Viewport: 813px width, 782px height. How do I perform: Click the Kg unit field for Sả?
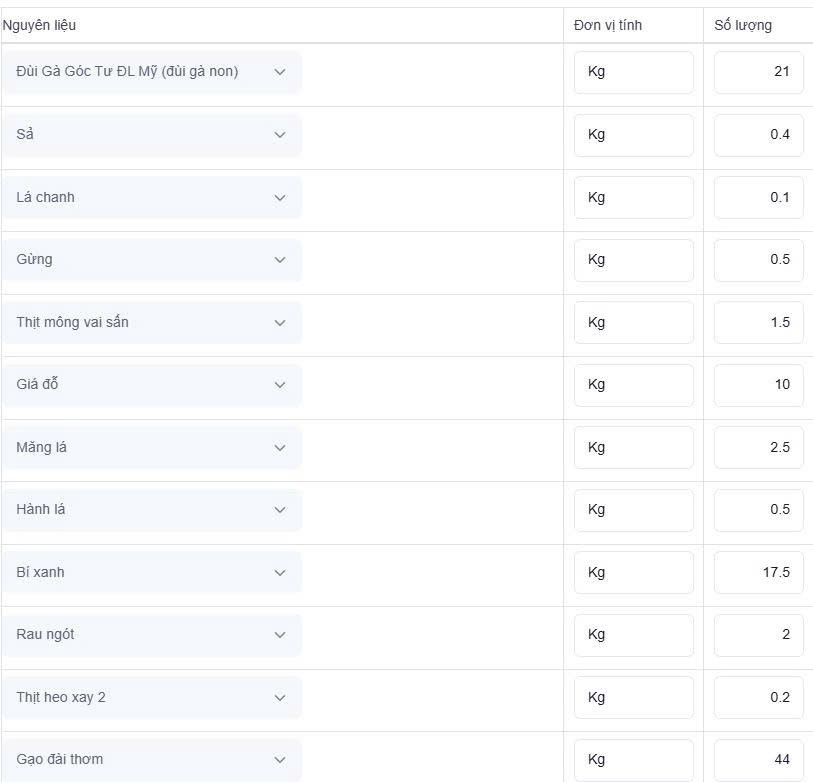(x=634, y=135)
